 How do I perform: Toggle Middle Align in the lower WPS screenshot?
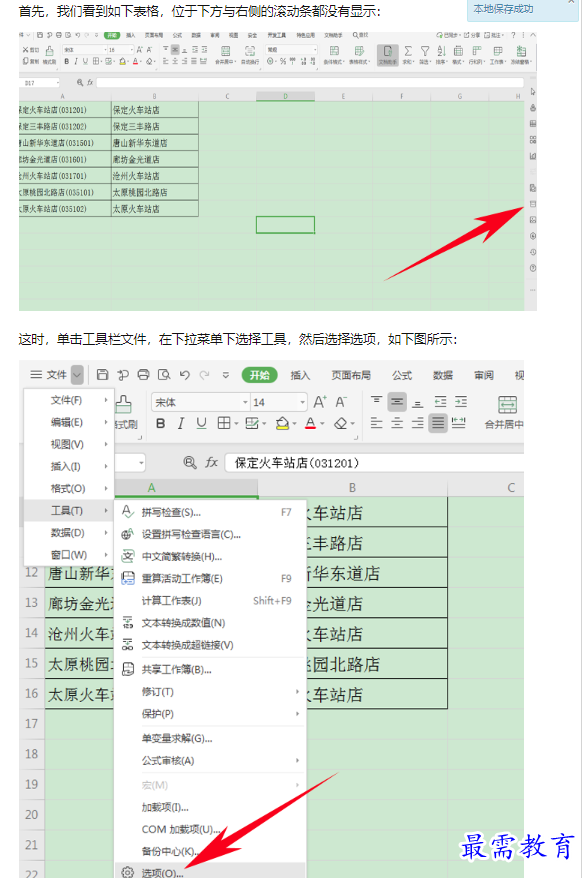pyautogui.click(x=397, y=402)
